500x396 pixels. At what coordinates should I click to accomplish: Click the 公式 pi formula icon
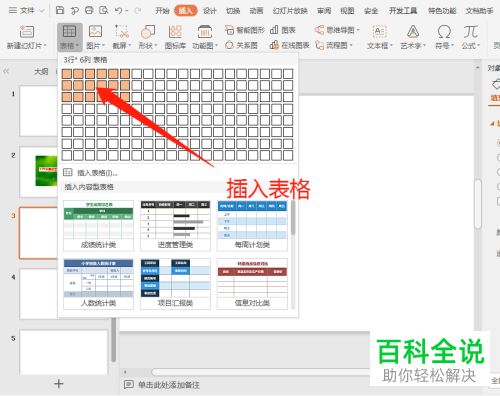[470, 32]
